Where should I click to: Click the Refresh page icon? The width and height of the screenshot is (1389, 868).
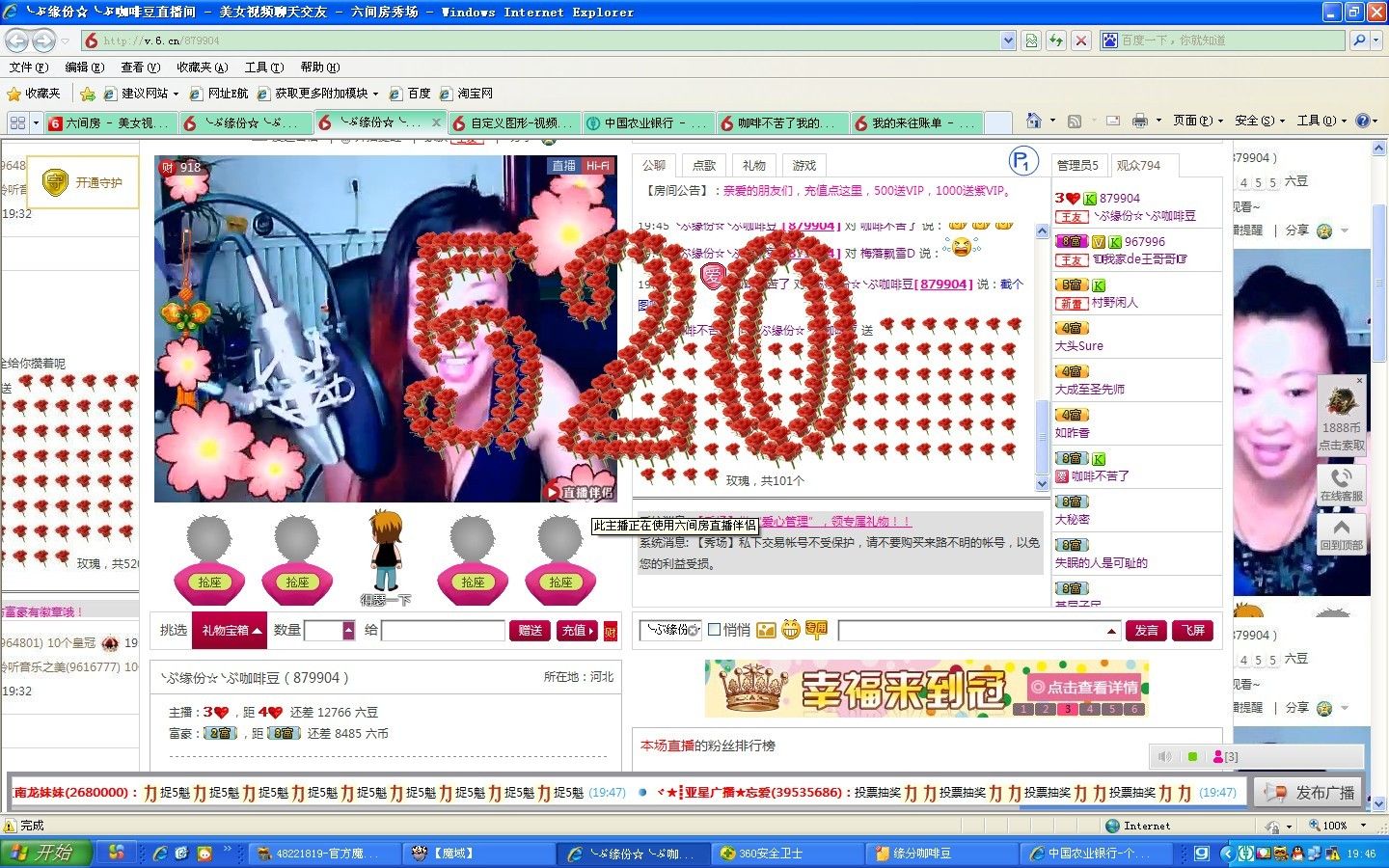click(1056, 41)
